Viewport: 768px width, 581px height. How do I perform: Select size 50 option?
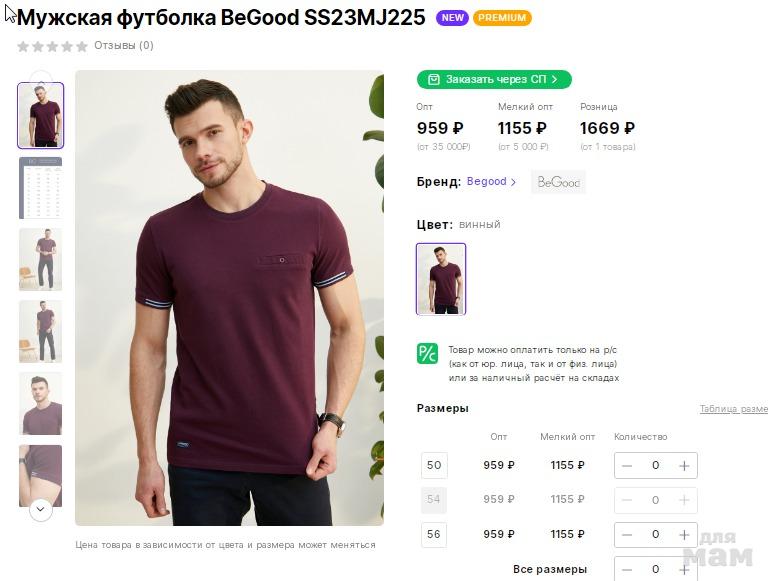pos(434,465)
